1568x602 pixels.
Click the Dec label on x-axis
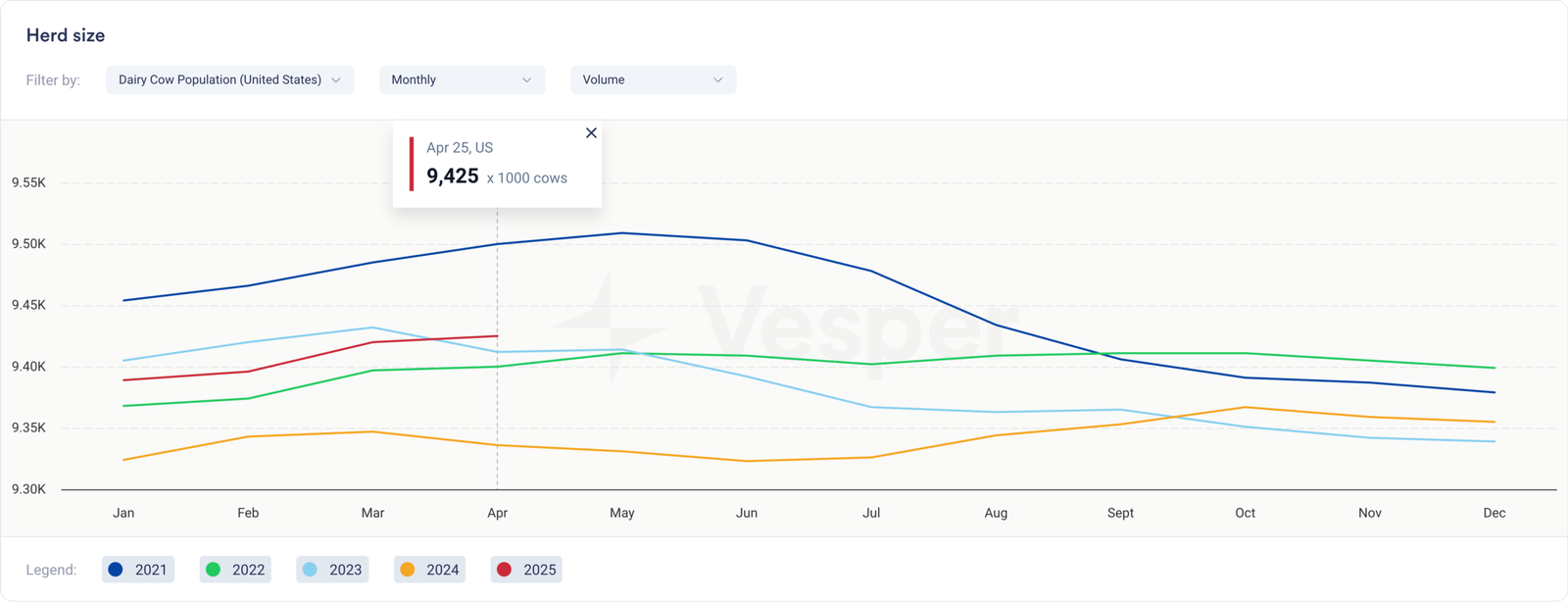(1494, 513)
